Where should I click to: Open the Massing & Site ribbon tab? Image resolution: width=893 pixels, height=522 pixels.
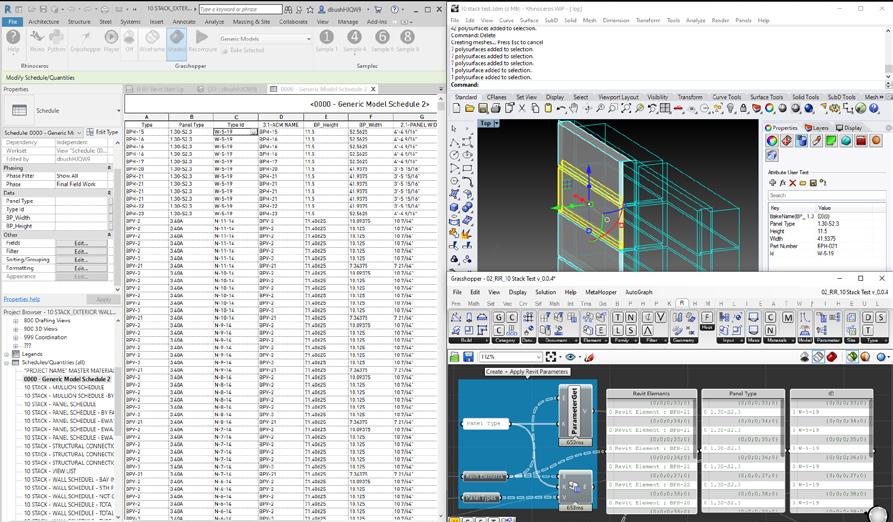(x=250, y=21)
